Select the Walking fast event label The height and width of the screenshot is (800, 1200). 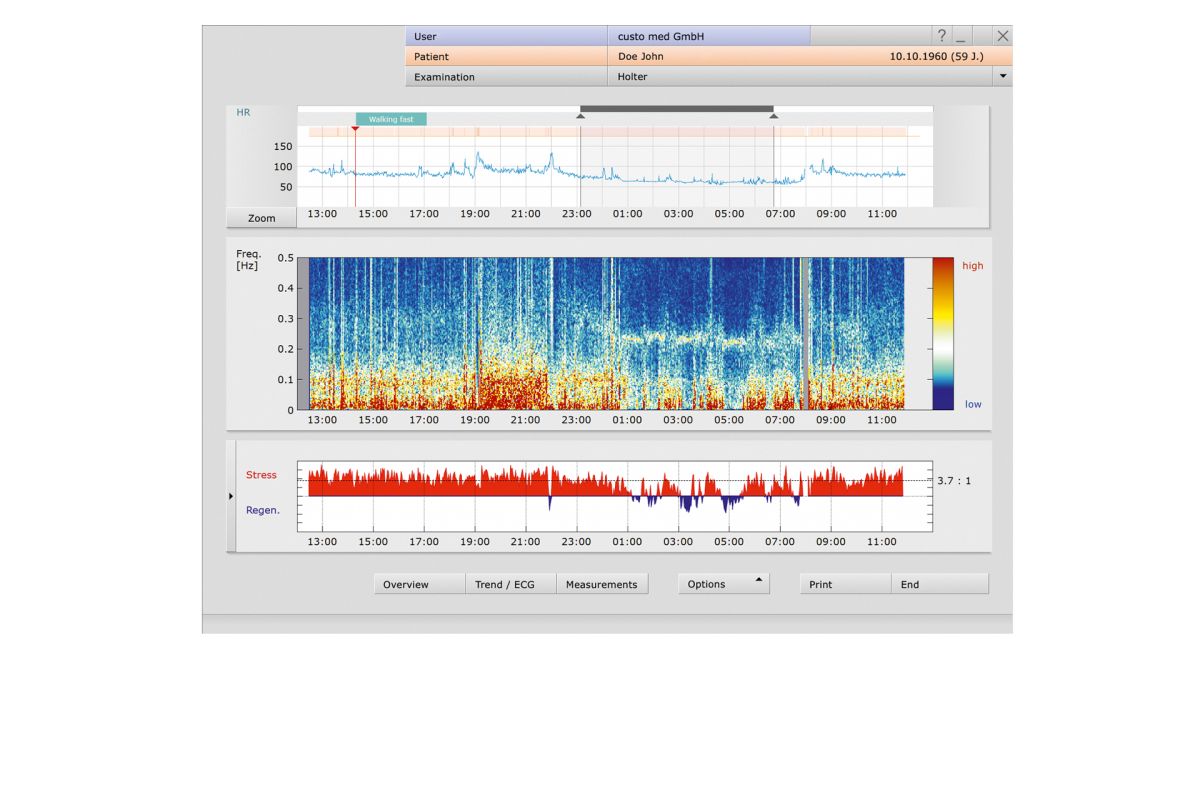[391, 119]
